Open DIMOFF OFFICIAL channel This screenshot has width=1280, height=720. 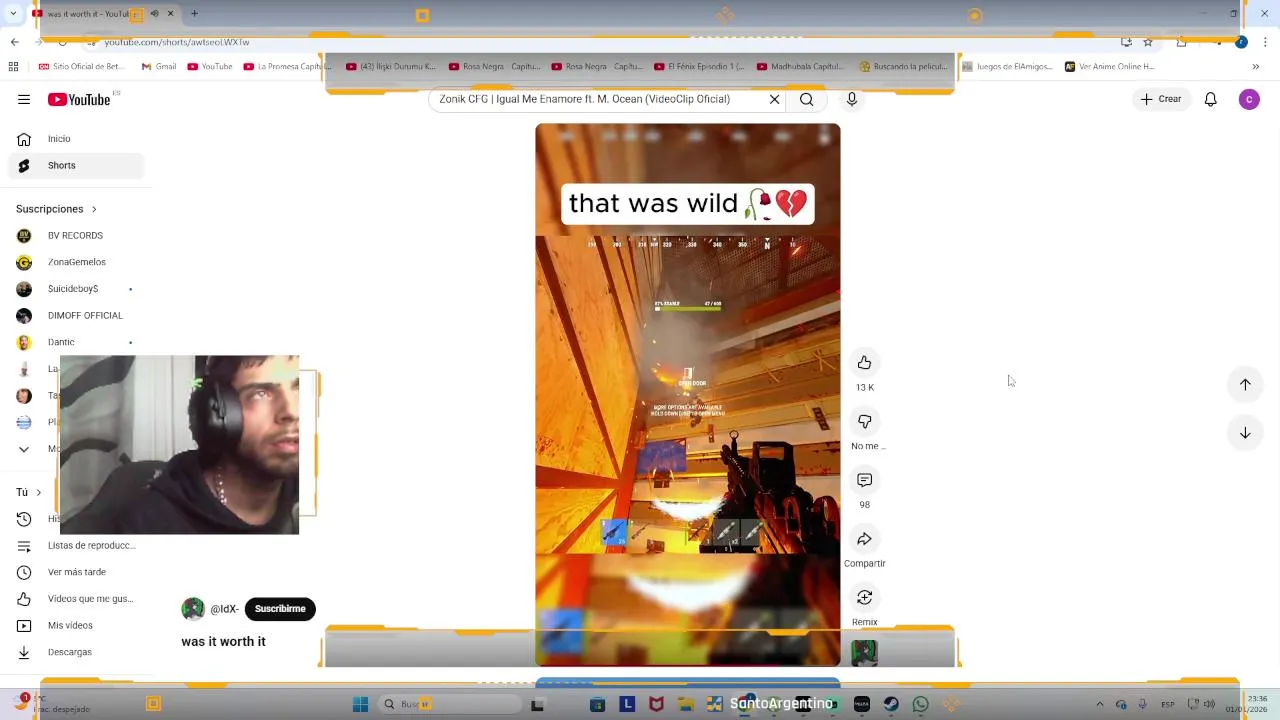[75, 316]
